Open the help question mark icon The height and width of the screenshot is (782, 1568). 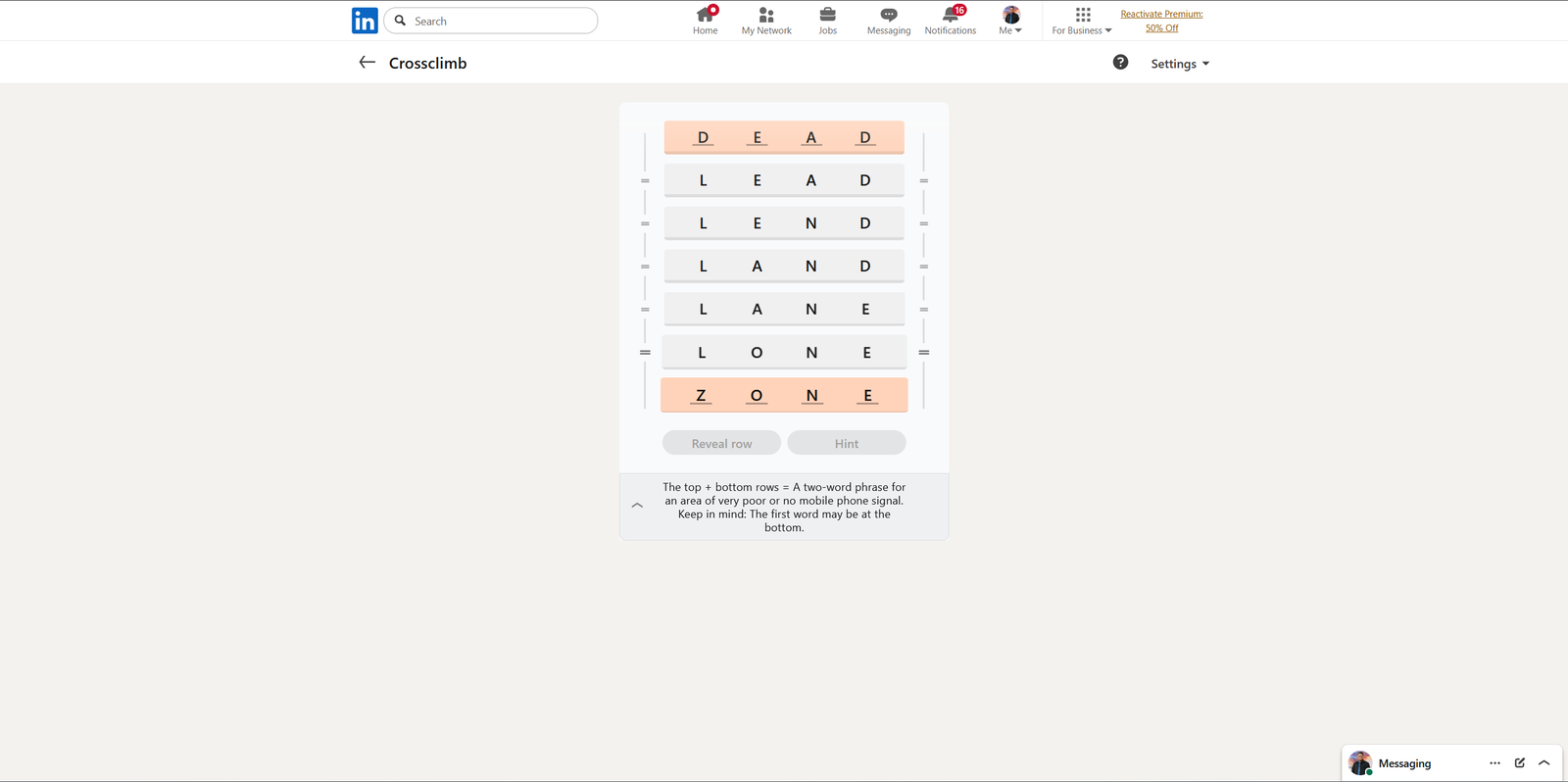1120,63
